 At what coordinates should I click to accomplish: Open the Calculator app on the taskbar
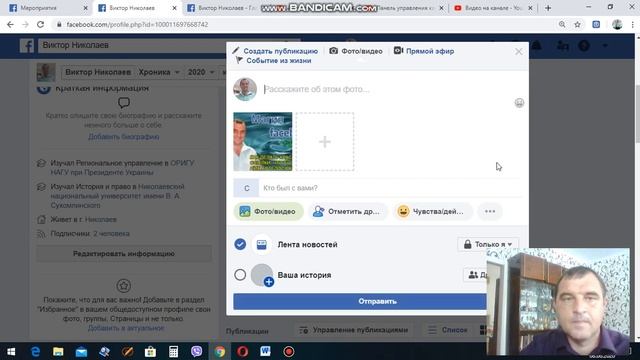pyautogui.click(x=173, y=351)
